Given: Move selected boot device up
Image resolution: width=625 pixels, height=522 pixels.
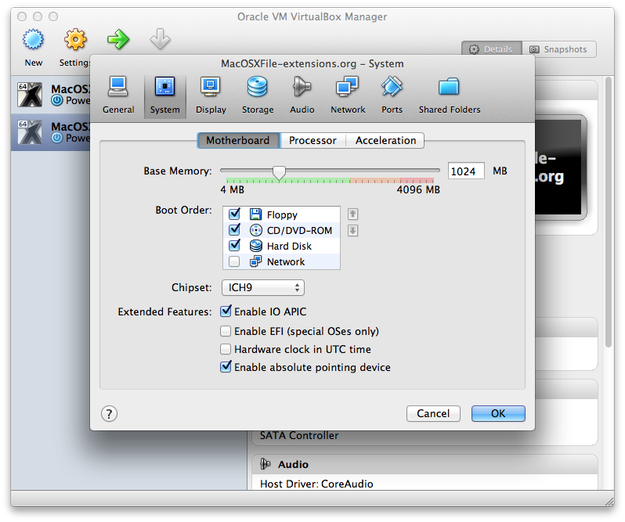Looking at the screenshot, I should [x=353, y=214].
